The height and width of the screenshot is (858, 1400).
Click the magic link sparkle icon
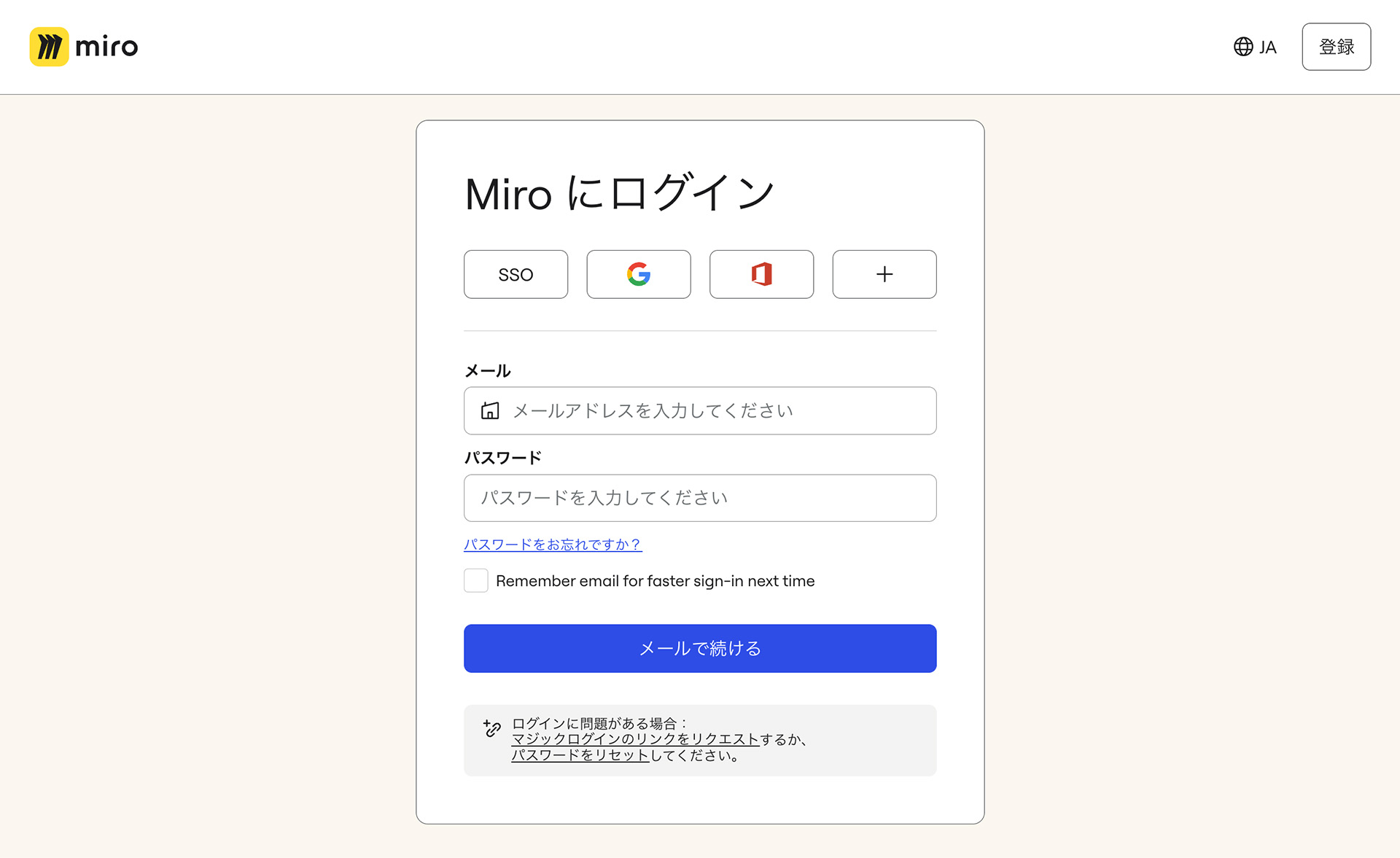click(x=492, y=728)
